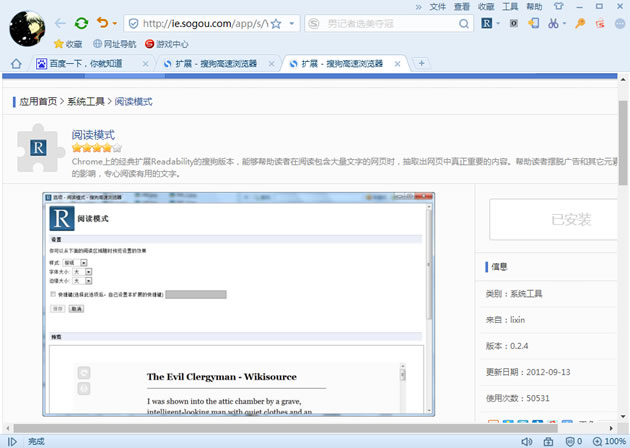
Task: Click 系统工具 breadcrumb link
Action: pos(86,102)
